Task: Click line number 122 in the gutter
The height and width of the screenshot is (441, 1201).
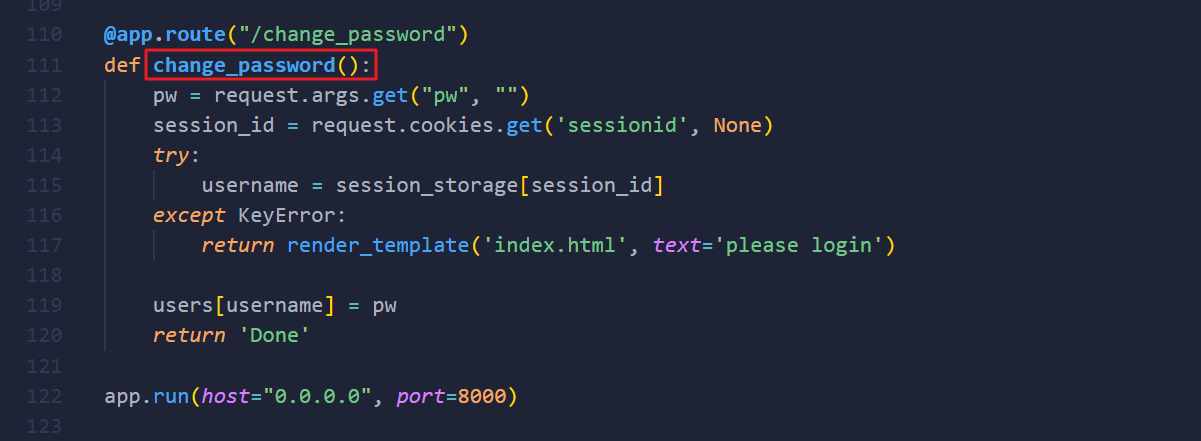Action: (x=44, y=396)
